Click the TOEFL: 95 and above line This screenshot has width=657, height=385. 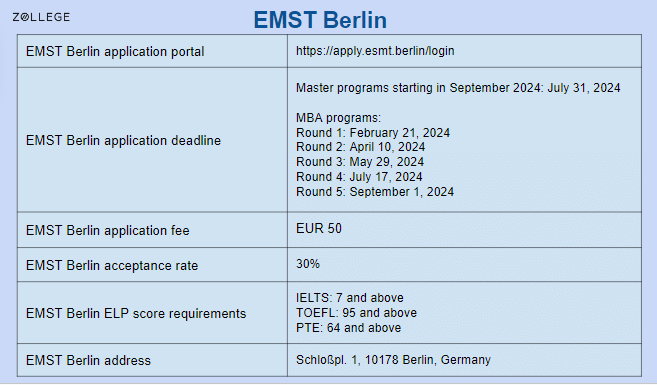[x=357, y=313]
